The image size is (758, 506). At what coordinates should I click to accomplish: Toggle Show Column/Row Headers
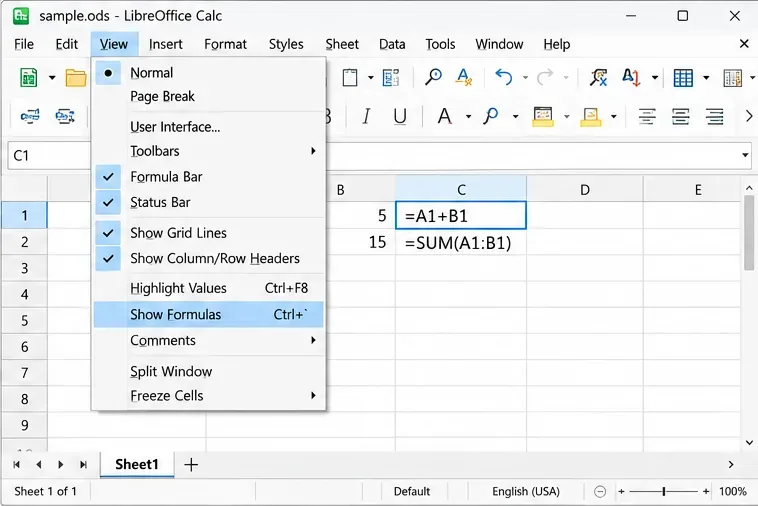(208, 258)
